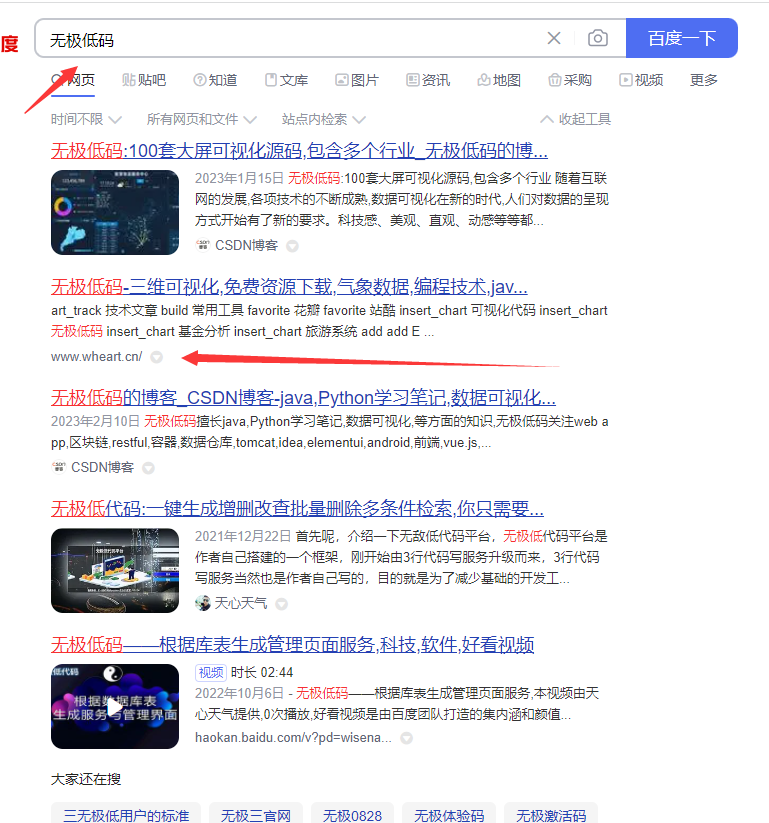Collapse search tools via 收起工具
This screenshot has width=769, height=823.
[x=576, y=120]
